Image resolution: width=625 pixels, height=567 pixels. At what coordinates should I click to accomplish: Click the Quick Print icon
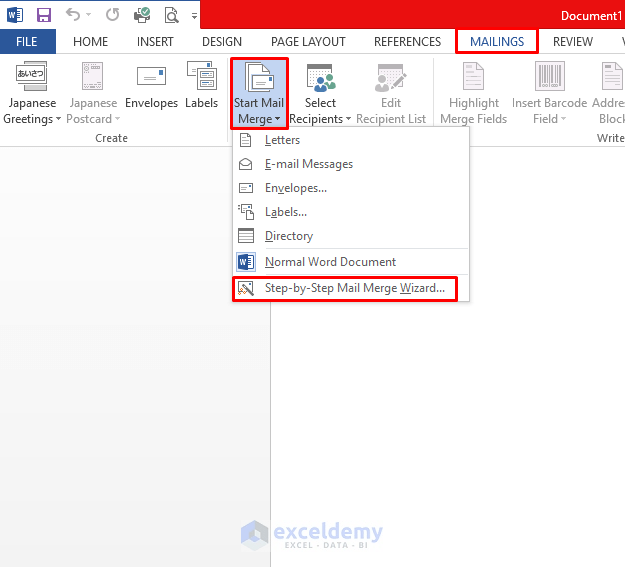click(142, 15)
